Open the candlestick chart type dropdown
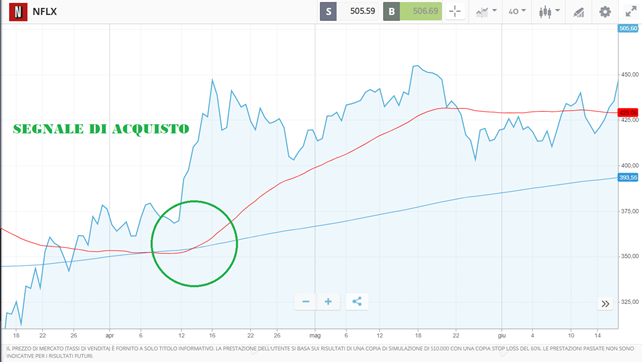 549,11
